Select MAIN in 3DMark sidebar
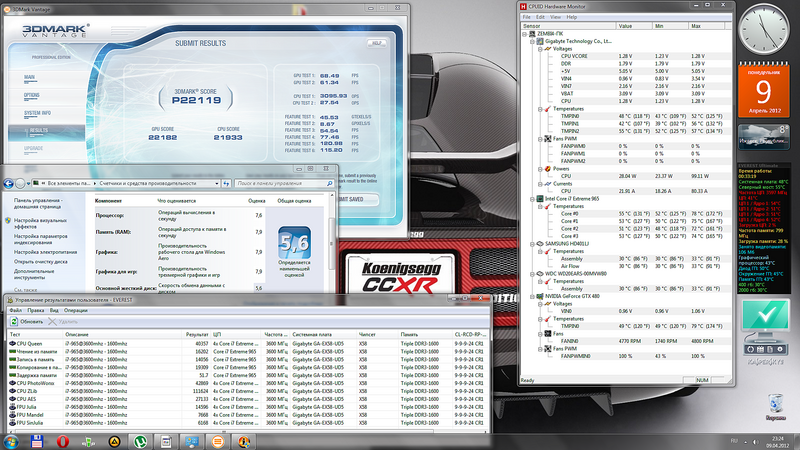800x450 pixels. pos(29,77)
